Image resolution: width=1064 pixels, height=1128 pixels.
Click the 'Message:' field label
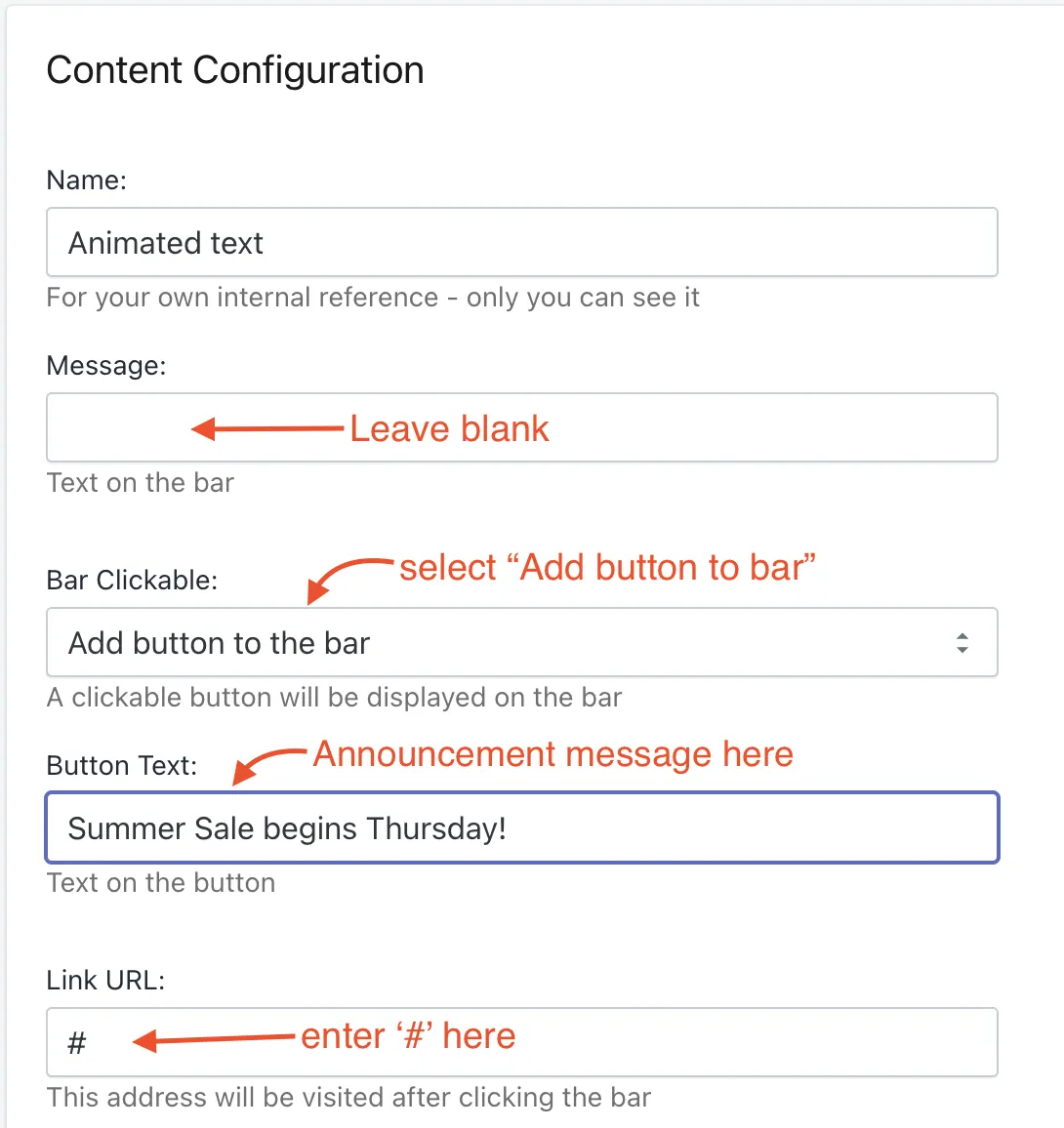(106, 366)
